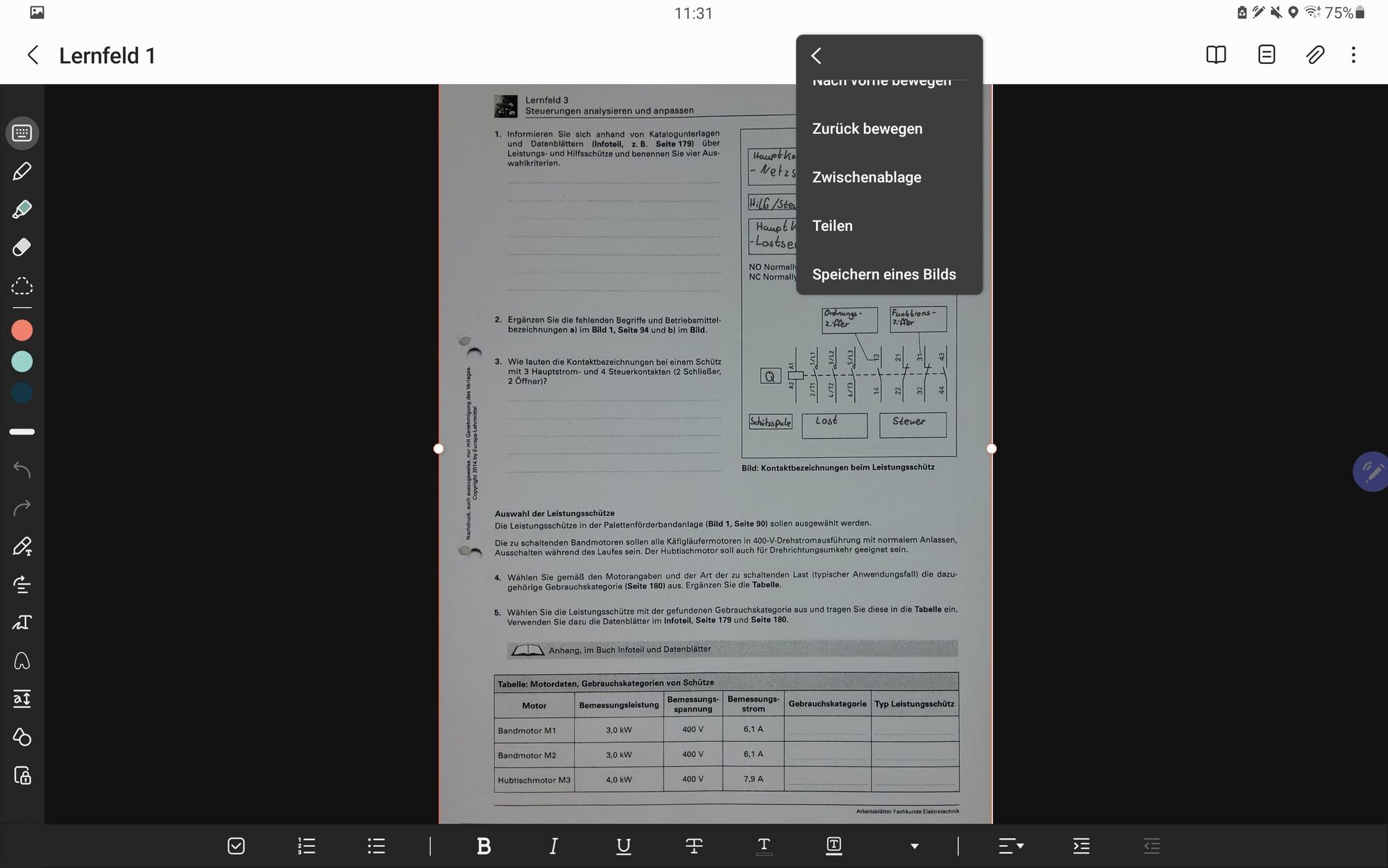Open page template icon
The image size is (1388, 868).
point(1267,55)
